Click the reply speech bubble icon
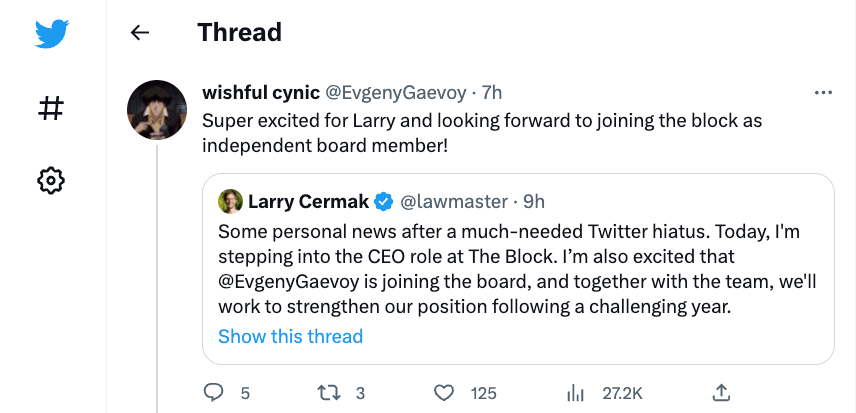Screen dimensions: 856x413 213,392
